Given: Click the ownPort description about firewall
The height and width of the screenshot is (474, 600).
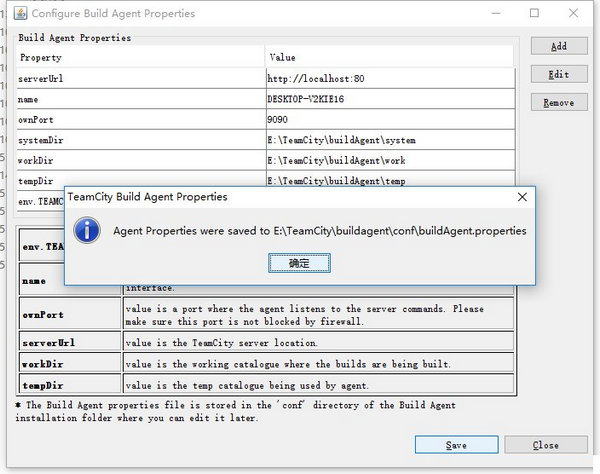Looking at the screenshot, I should 305,315.
